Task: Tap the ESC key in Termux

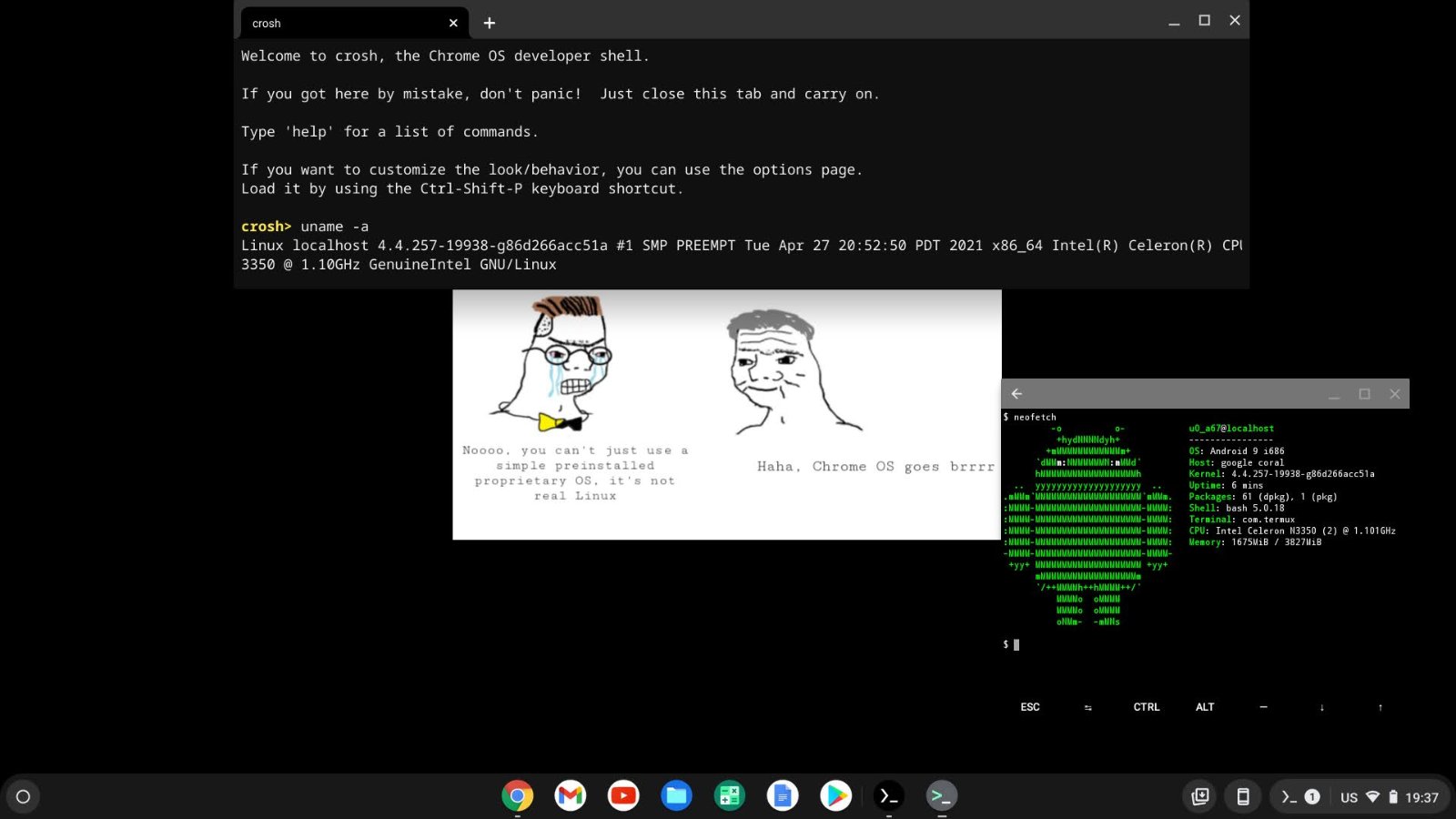Action: 1030,707
